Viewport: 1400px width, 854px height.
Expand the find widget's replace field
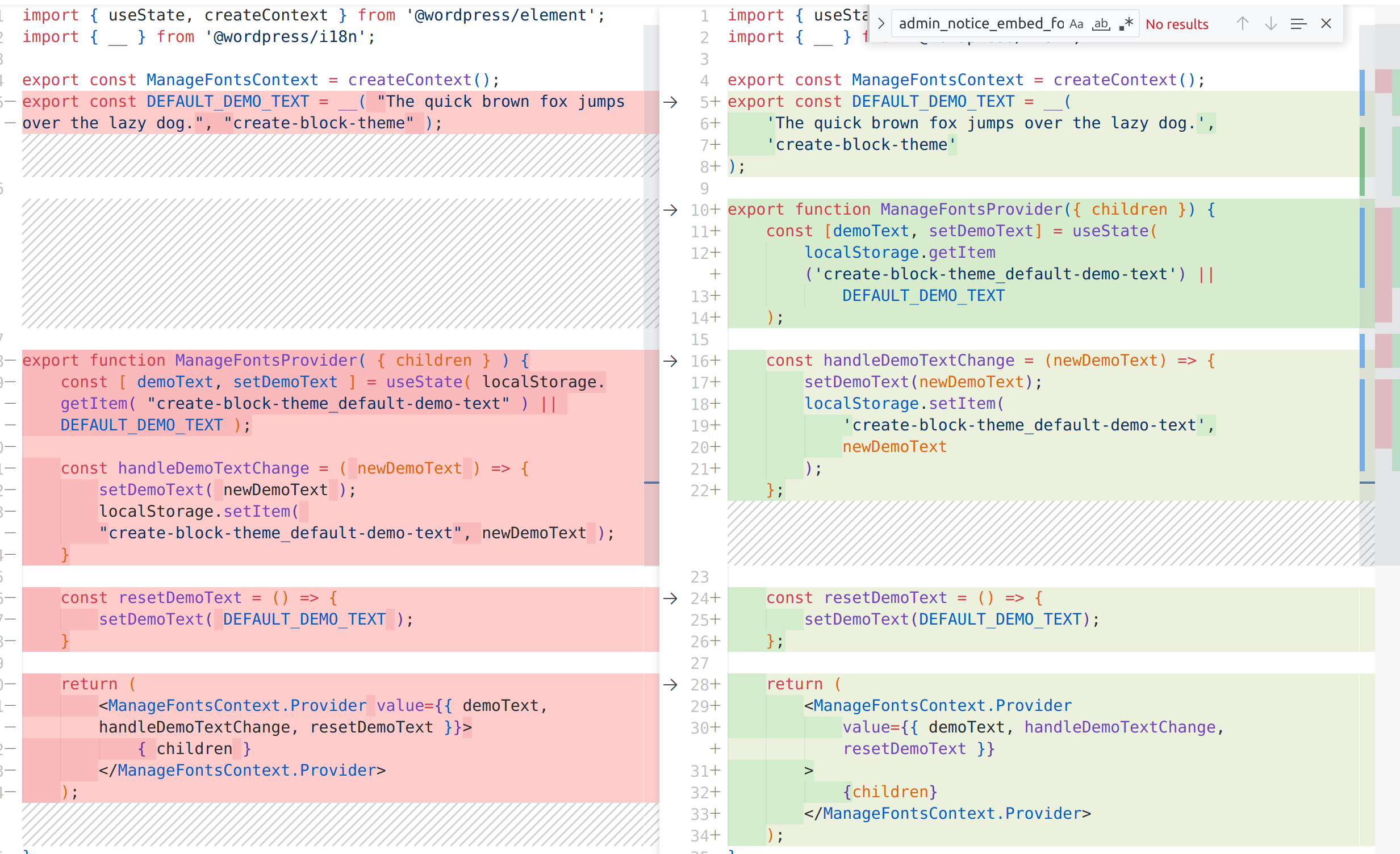[x=881, y=23]
